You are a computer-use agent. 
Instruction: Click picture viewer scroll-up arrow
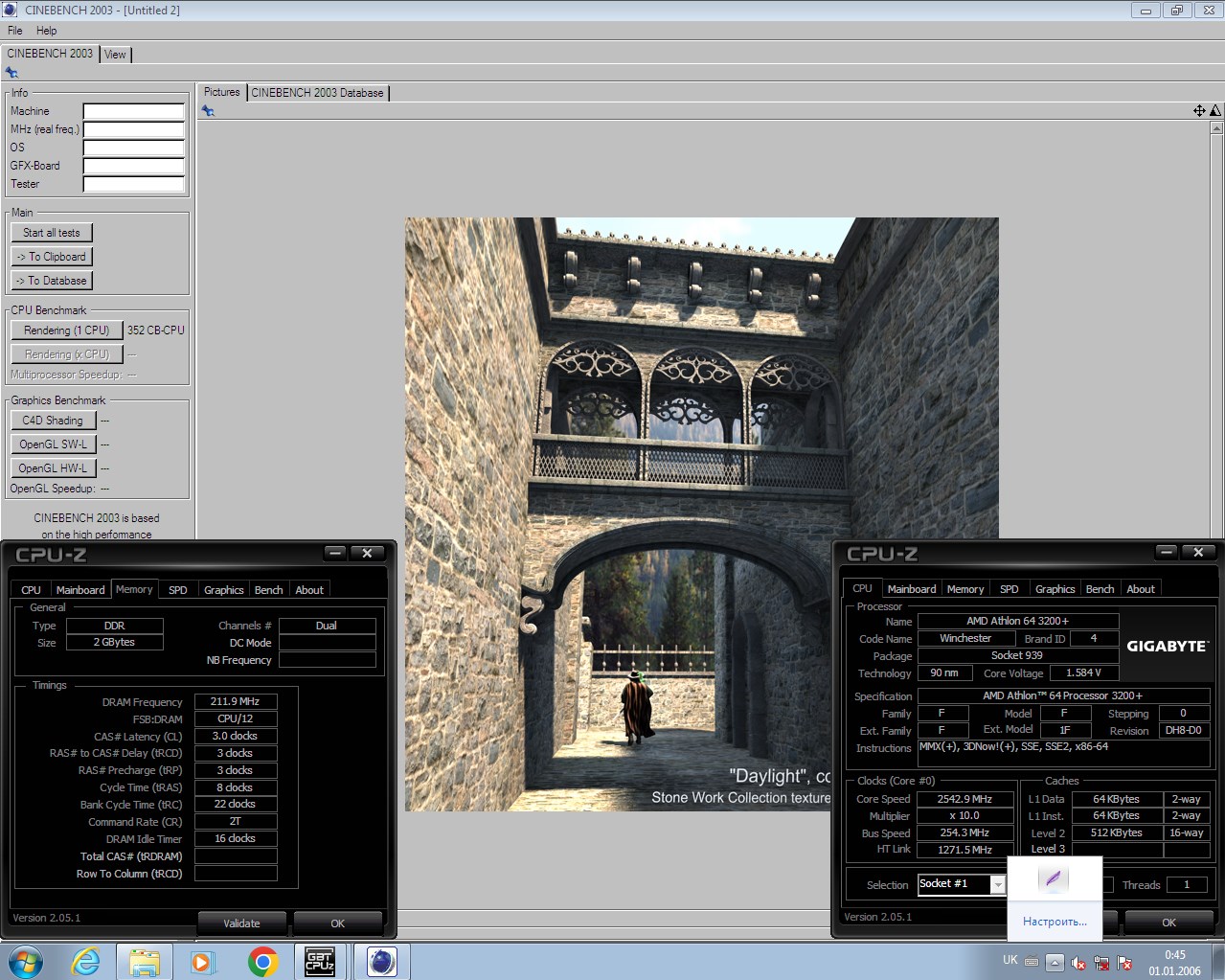(x=1216, y=127)
